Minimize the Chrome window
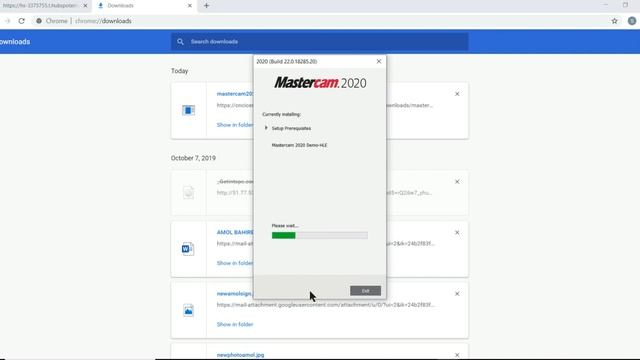The image size is (640, 360). [x=605, y=5]
